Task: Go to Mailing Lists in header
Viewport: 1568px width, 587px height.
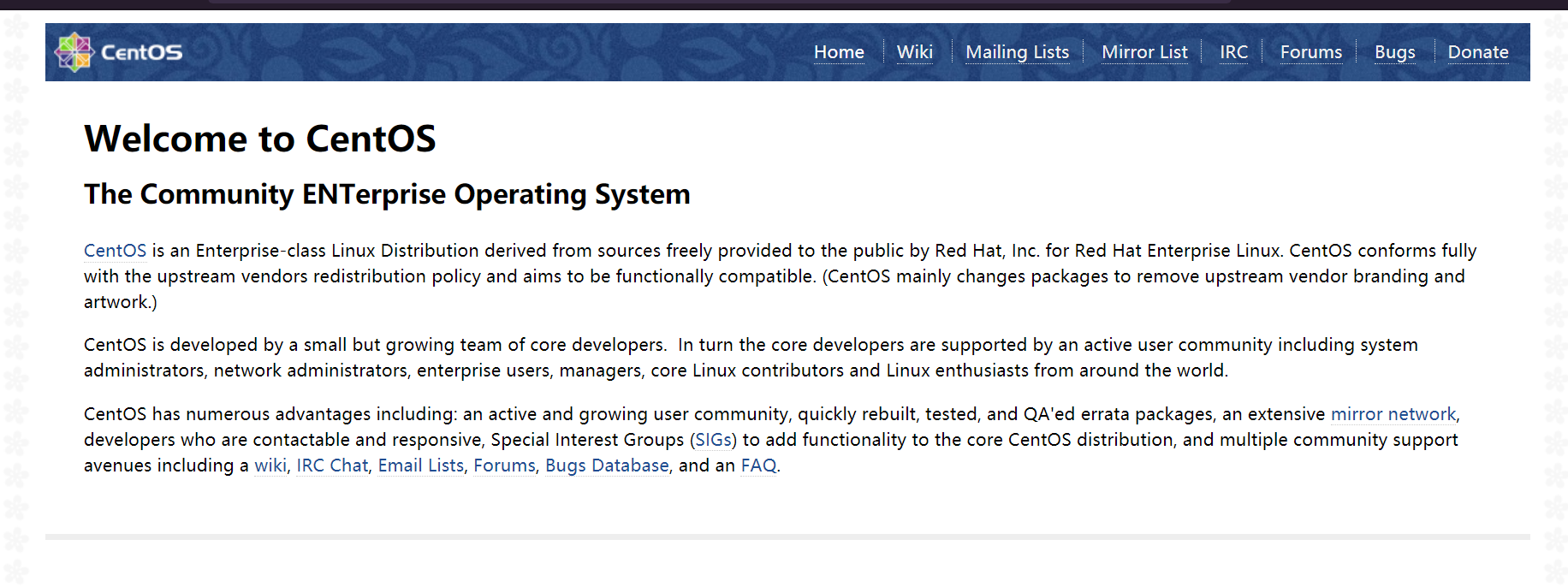Action: tap(1017, 52)
